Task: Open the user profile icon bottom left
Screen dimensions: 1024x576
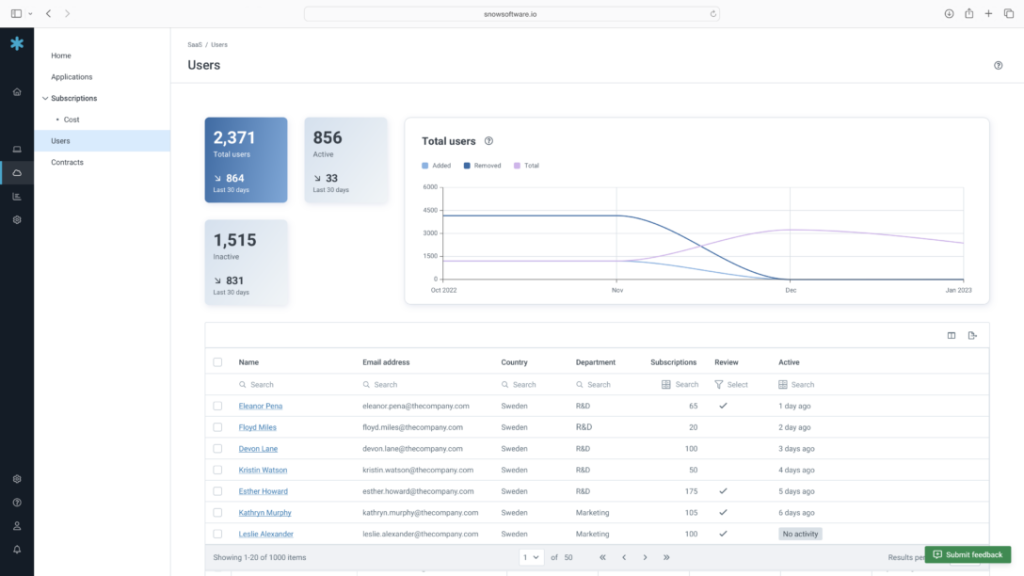Action: pyautogui.click(x=16, y=525)
